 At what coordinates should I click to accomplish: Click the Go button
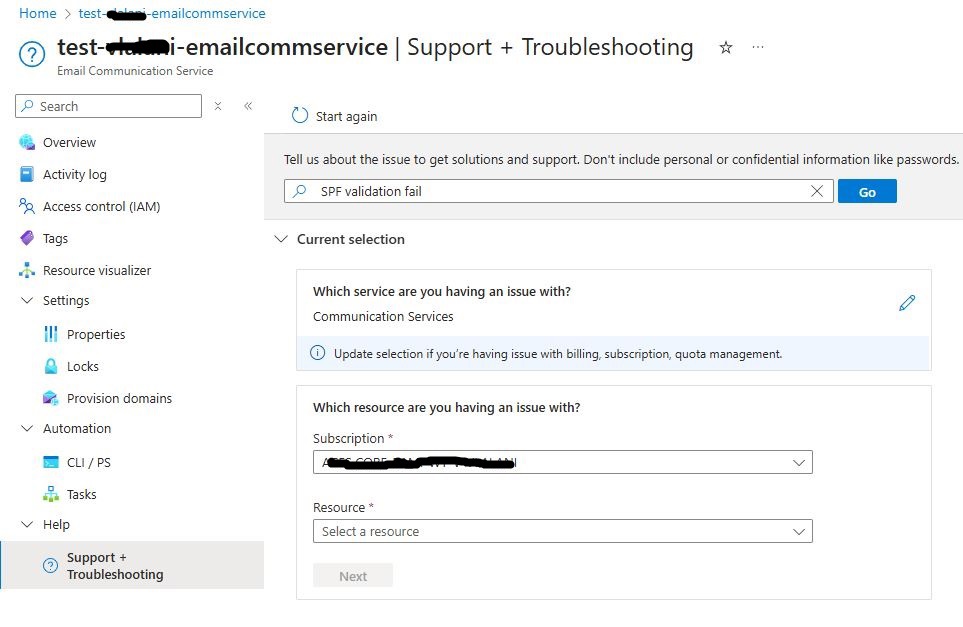(x=866, y=190)
